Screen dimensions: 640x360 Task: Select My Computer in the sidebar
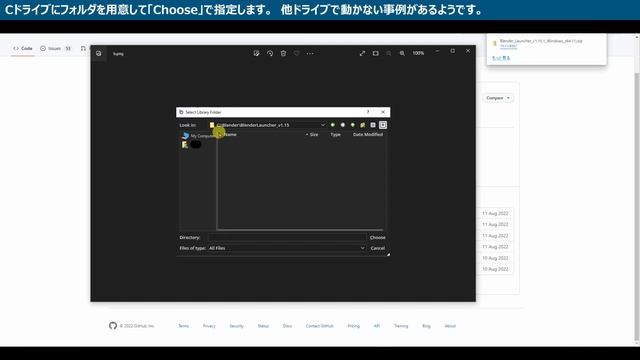click(198, 136)
